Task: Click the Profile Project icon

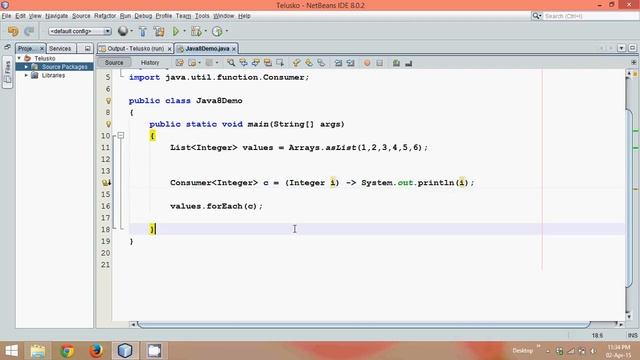Action: tap(218, 31)
